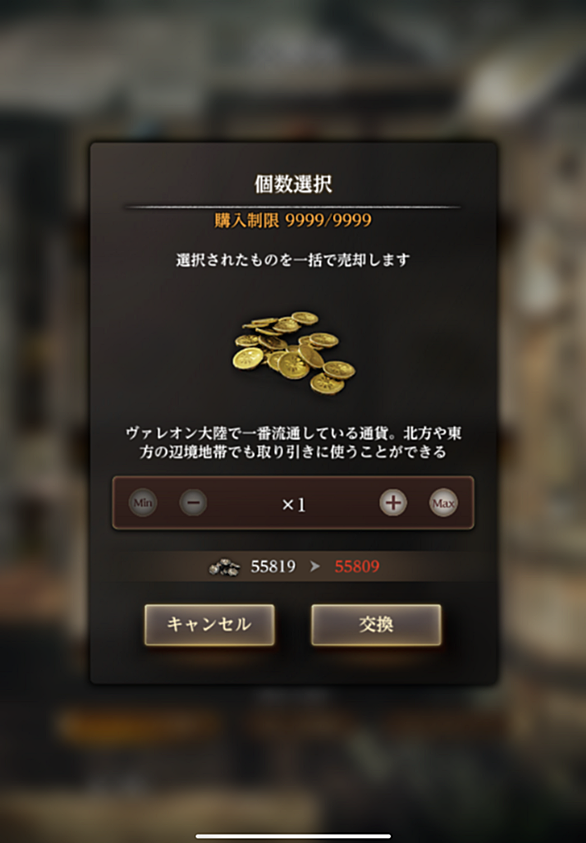The width and height of the screenshot is (586, 843).
Task: Tap the 購入制限 9999/9999 limit text
Action: (293, 220)
